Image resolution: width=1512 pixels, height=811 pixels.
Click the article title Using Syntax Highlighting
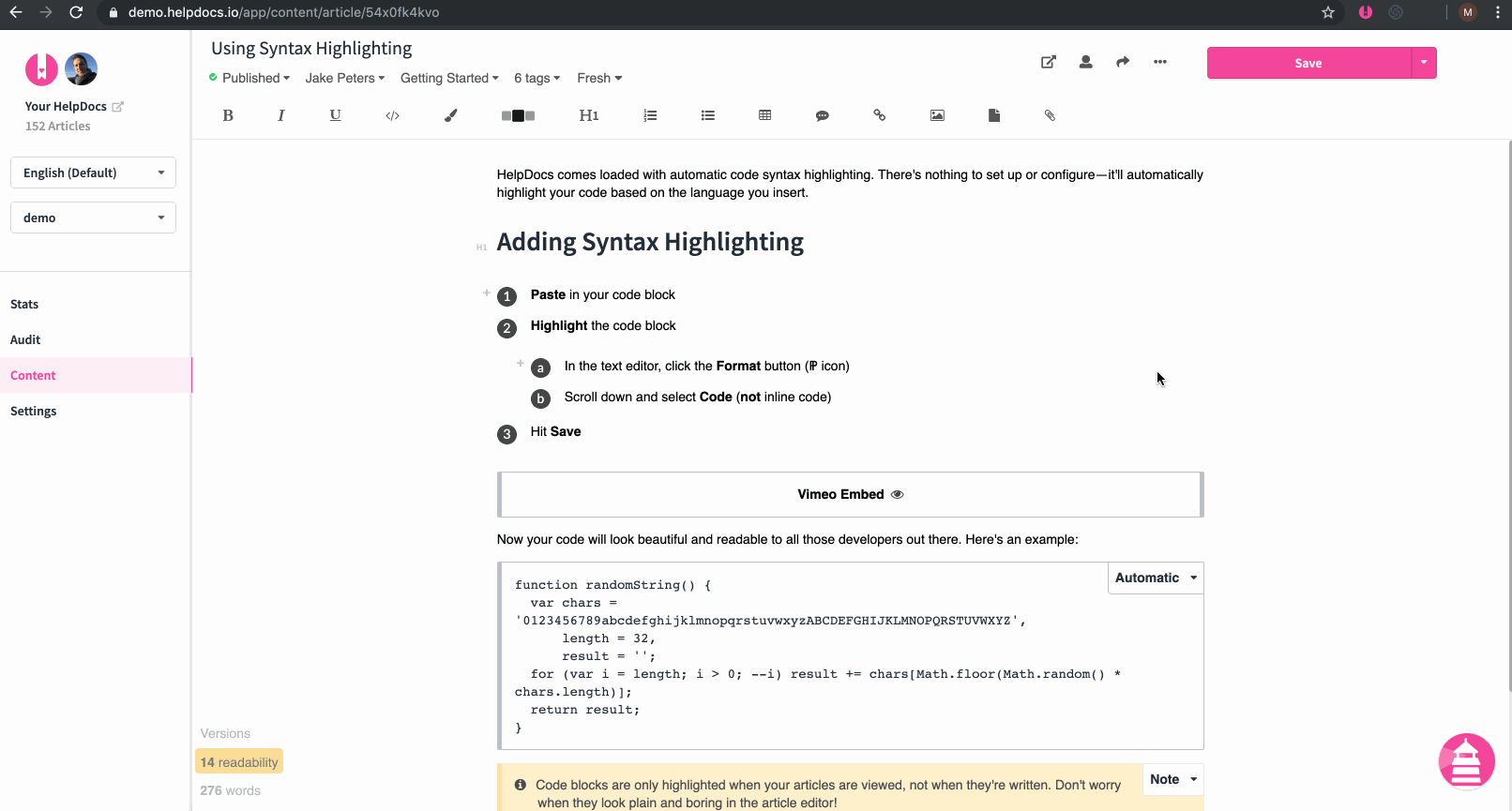[311, 48]
